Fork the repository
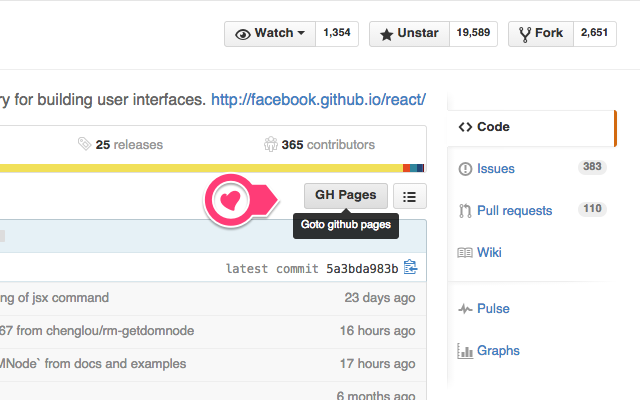This screenshot has width=640, height=400. (540, 34)
